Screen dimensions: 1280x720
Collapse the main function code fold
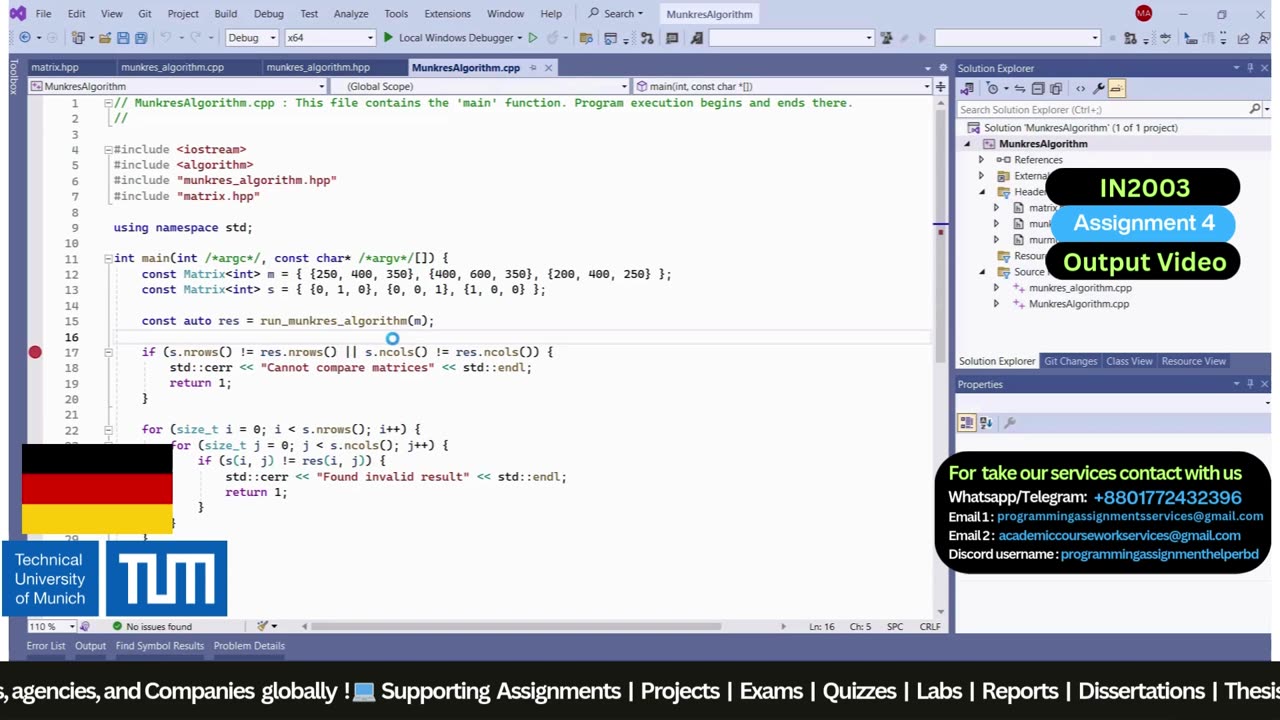(107, 258)
